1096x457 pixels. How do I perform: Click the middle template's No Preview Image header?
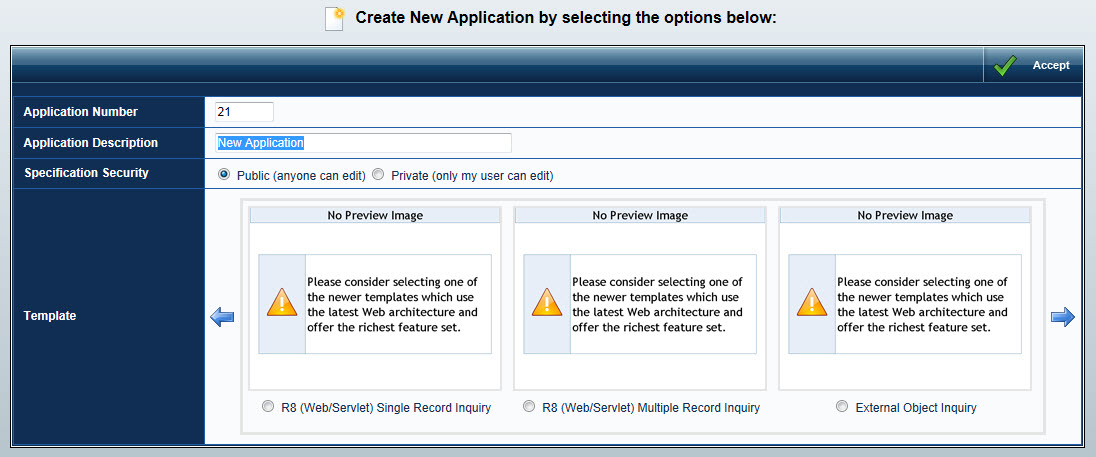(640, 215)
